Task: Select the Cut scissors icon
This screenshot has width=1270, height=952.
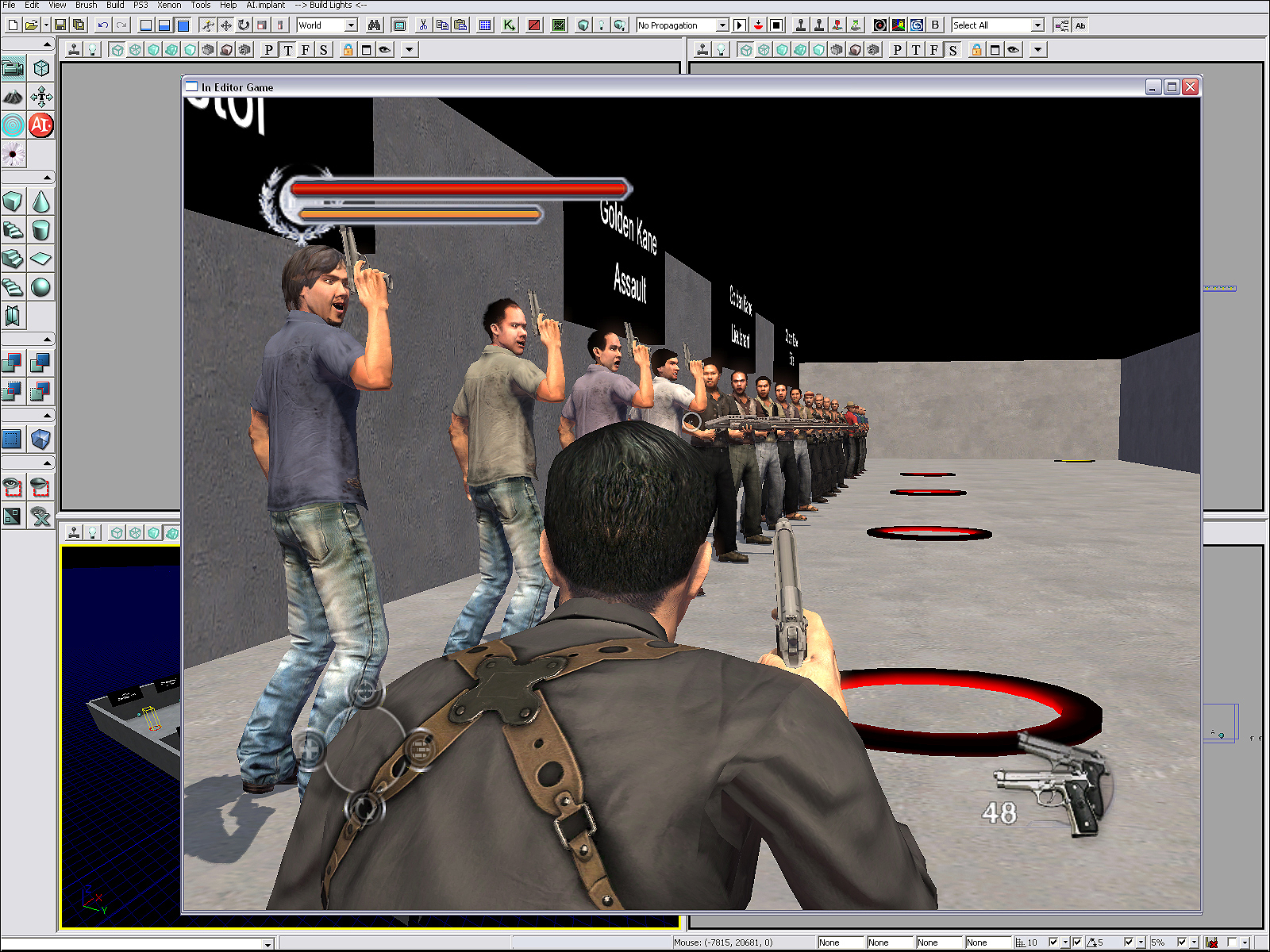Action: pos(423,25)
